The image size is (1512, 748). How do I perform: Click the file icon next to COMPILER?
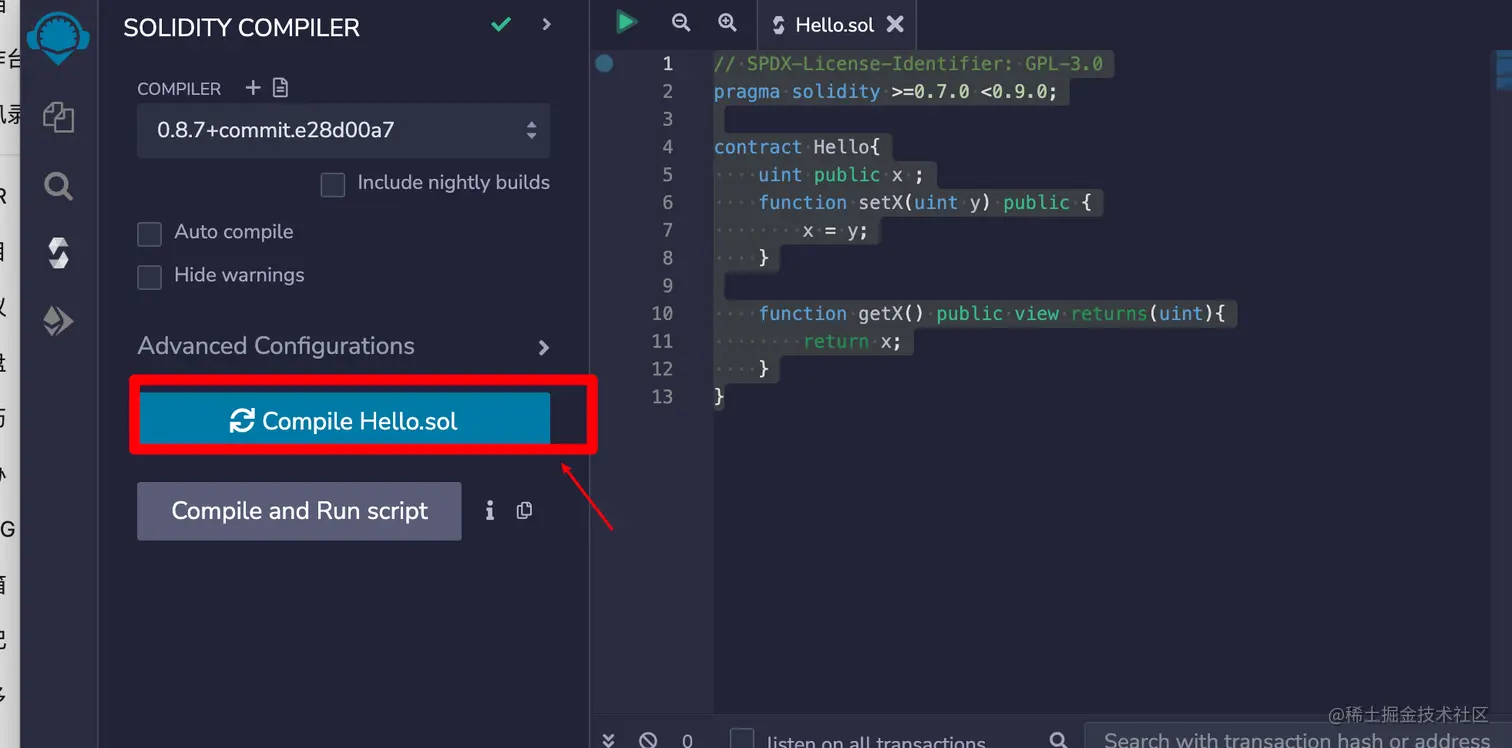(x=280, y=88)
